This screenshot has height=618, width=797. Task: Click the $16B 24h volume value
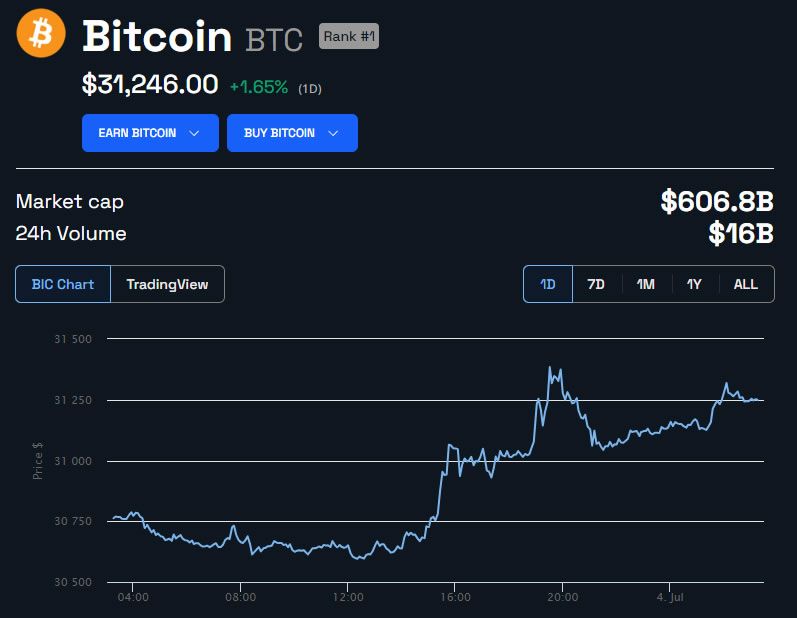[741, 234]
